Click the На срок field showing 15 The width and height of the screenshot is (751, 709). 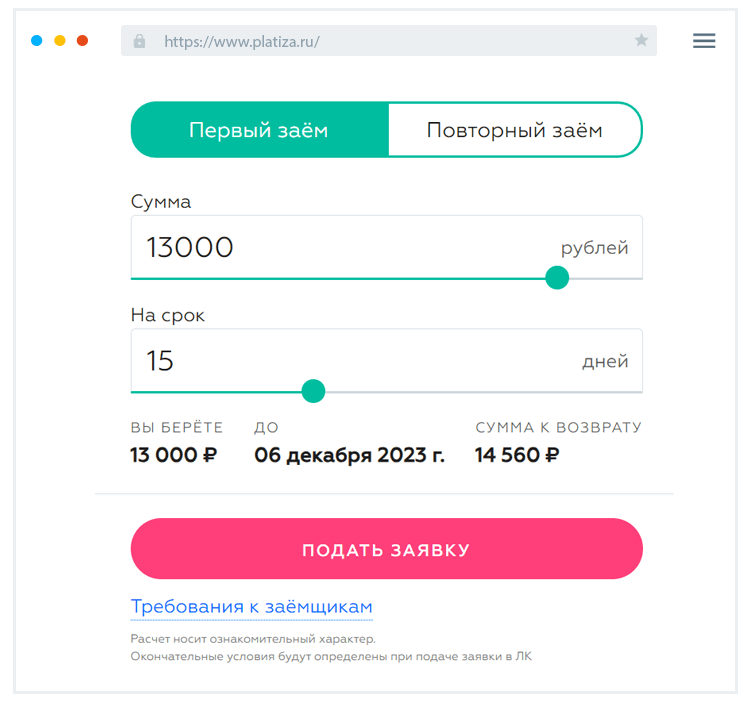[340, 360]
